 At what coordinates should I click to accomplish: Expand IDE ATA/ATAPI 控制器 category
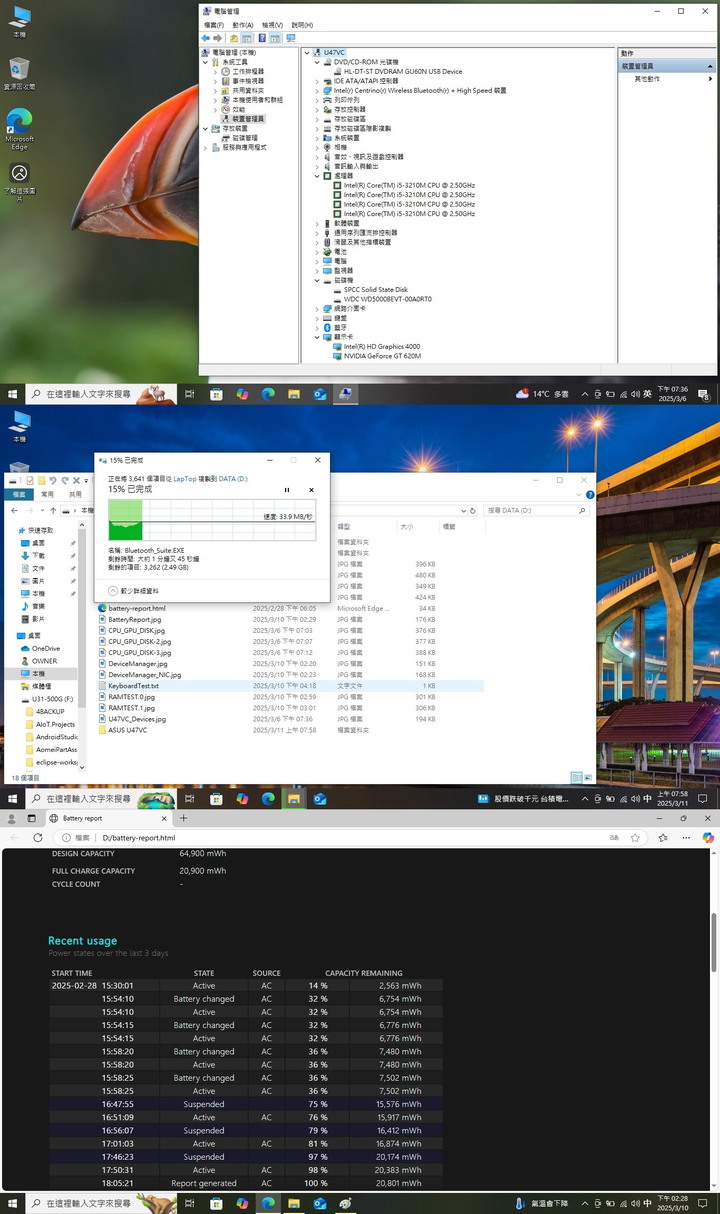(x=317, y=81)
